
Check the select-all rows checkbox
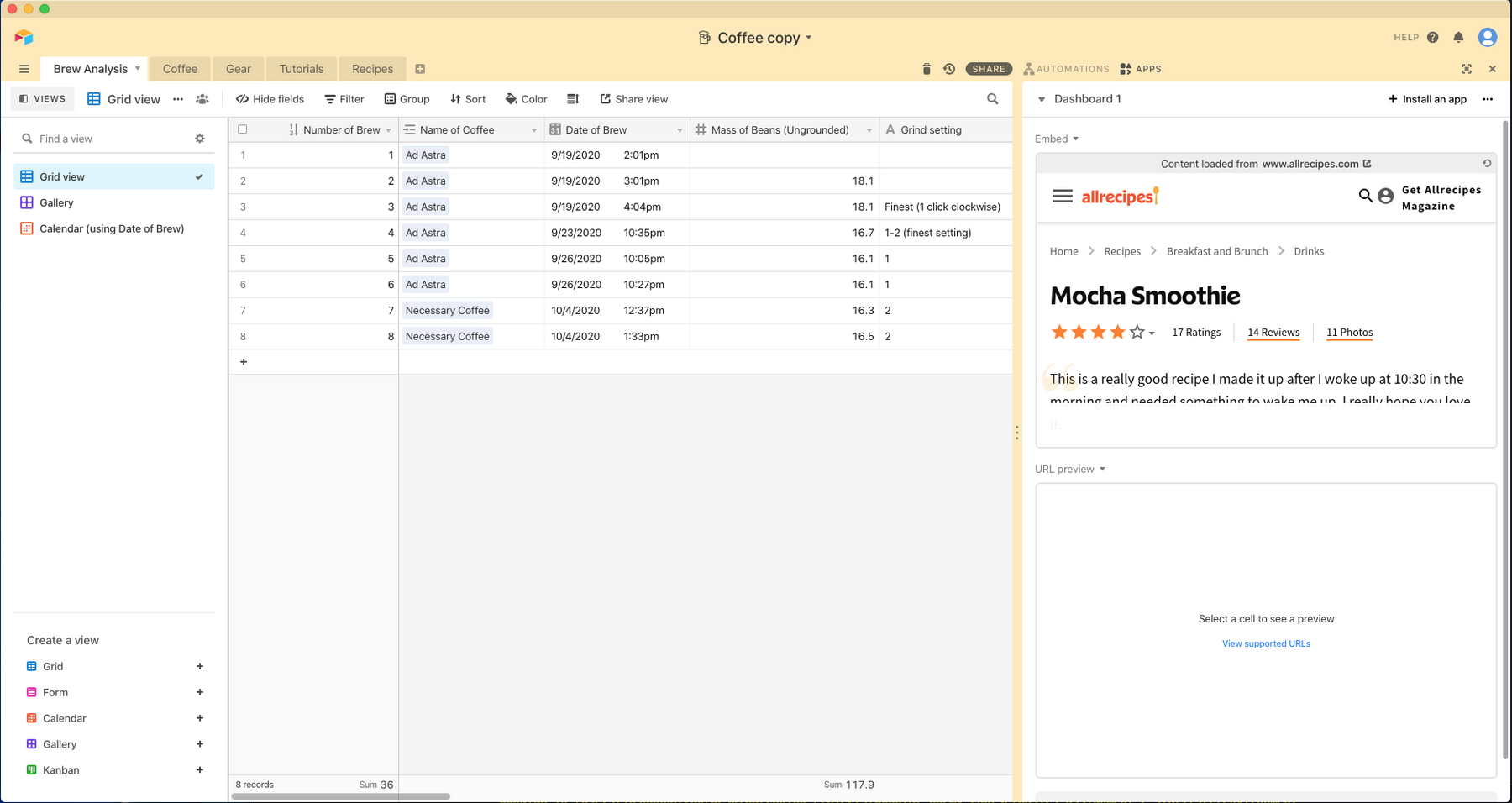coord(243,129)
